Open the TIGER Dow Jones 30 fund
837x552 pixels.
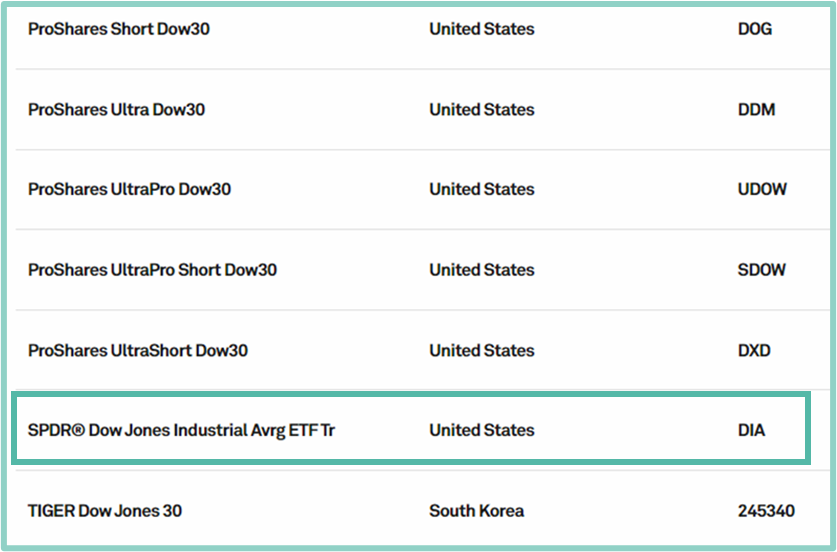[x=105, y=510]
